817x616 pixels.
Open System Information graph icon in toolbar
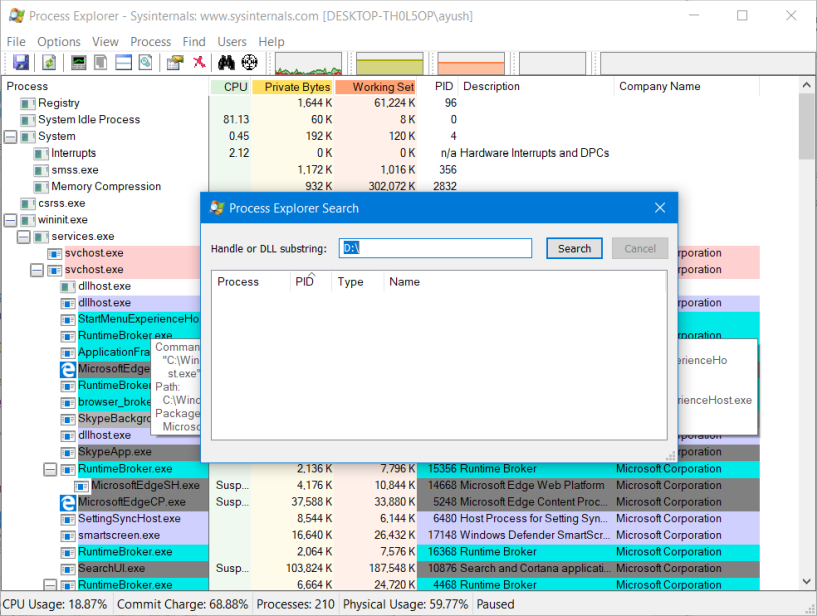[x=78, y=63]
